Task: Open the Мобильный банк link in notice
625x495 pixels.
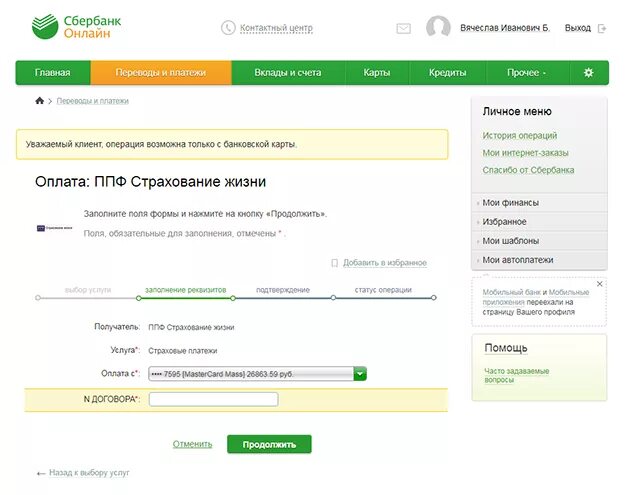Action: [x=512, y=292]
